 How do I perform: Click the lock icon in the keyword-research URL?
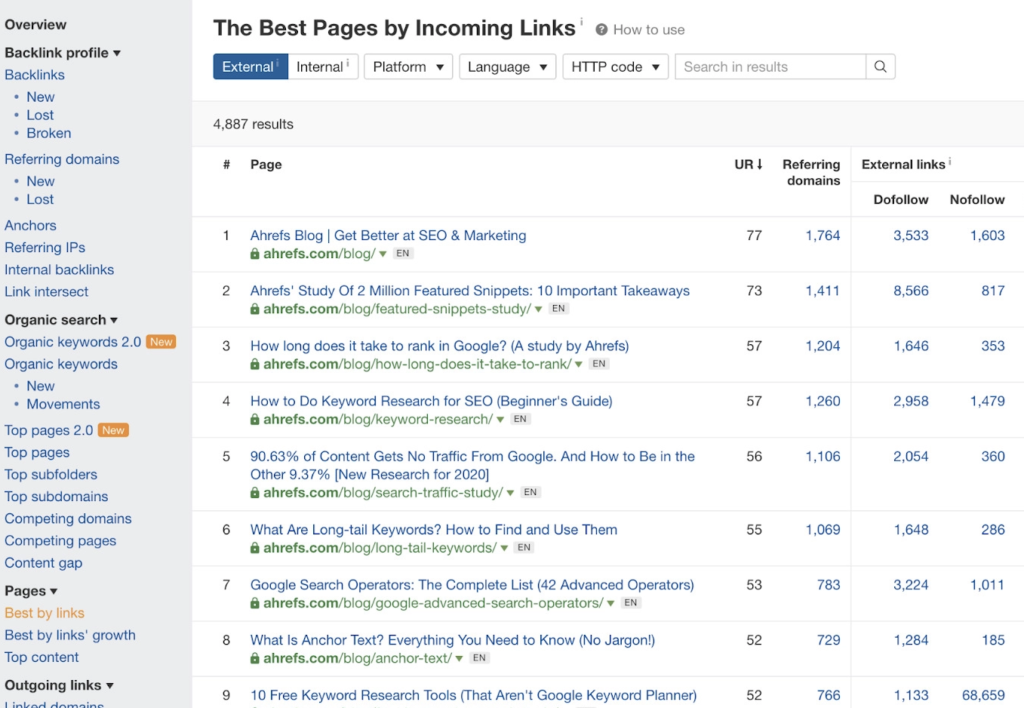coord(255,419)
